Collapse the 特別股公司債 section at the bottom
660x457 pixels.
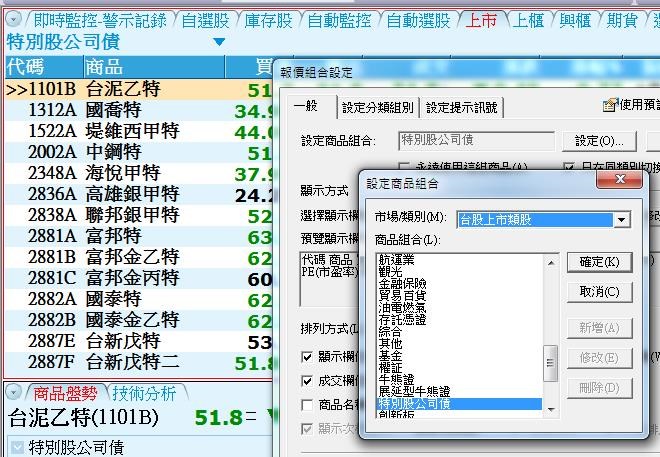(x=16, y=447)
